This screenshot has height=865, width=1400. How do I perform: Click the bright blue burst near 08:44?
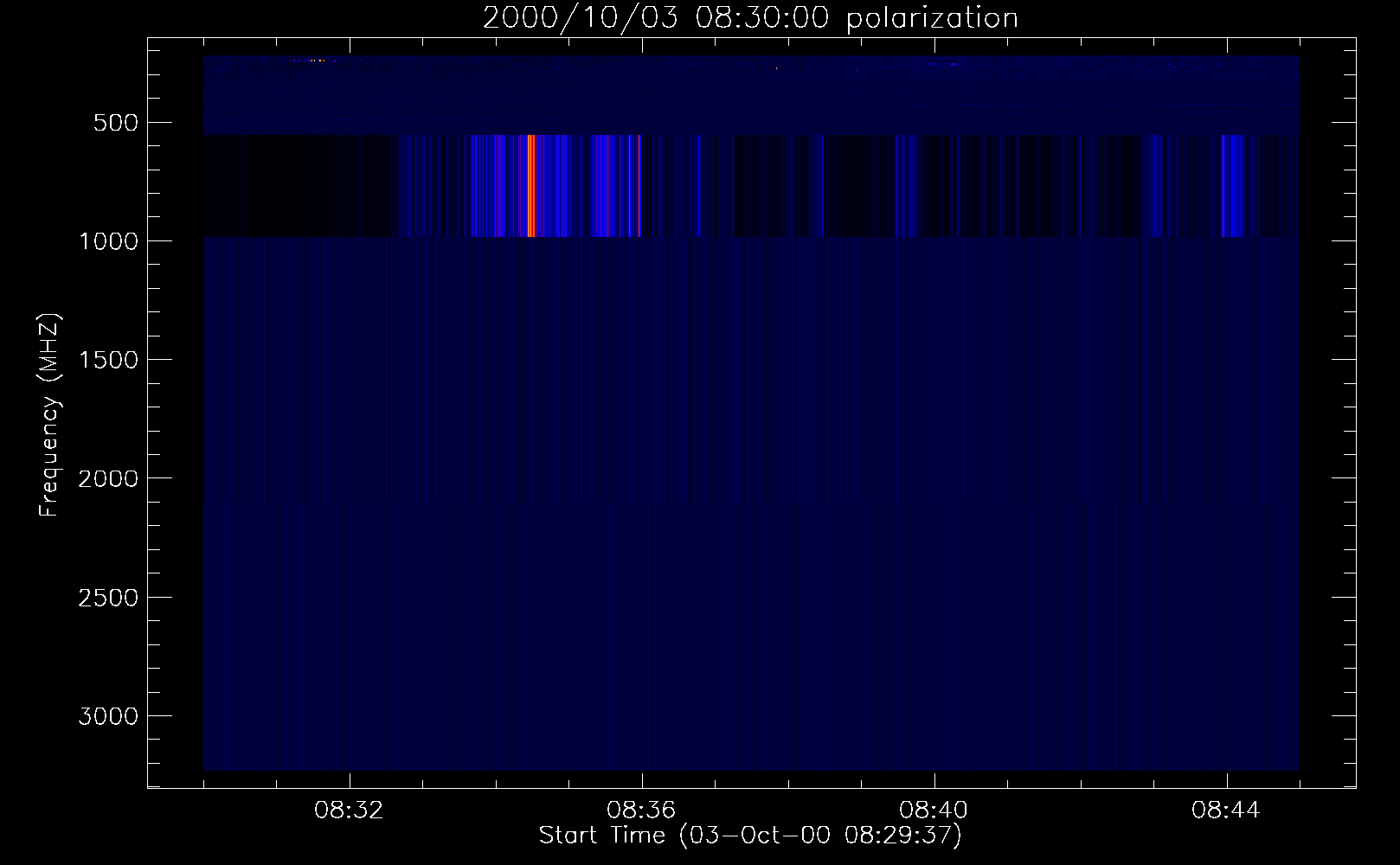[1231, 186]
